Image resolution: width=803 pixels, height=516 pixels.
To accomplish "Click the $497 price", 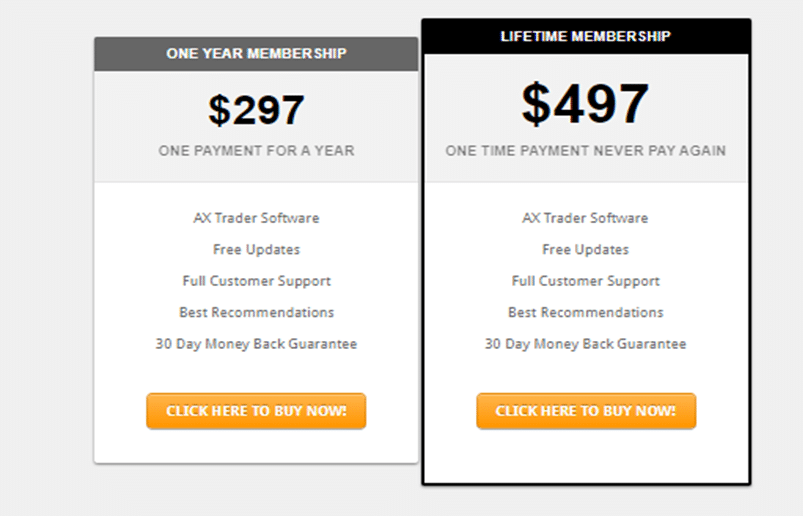I will coord(585,104).
